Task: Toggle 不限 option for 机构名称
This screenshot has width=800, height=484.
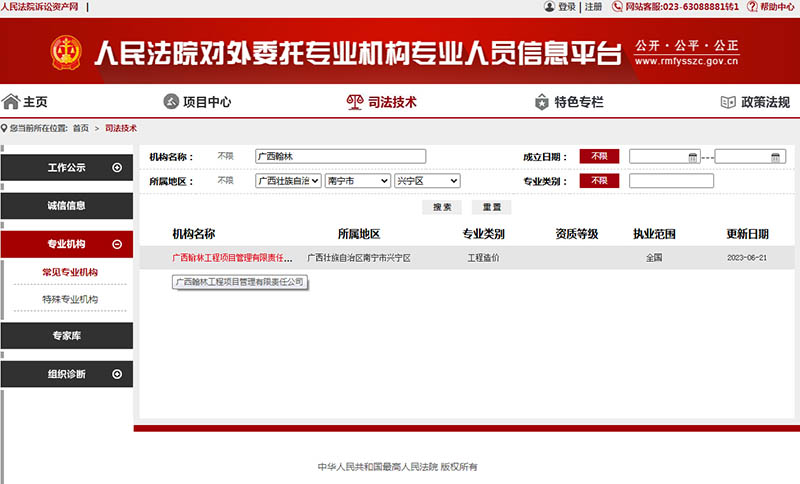Action: [226, 156]
